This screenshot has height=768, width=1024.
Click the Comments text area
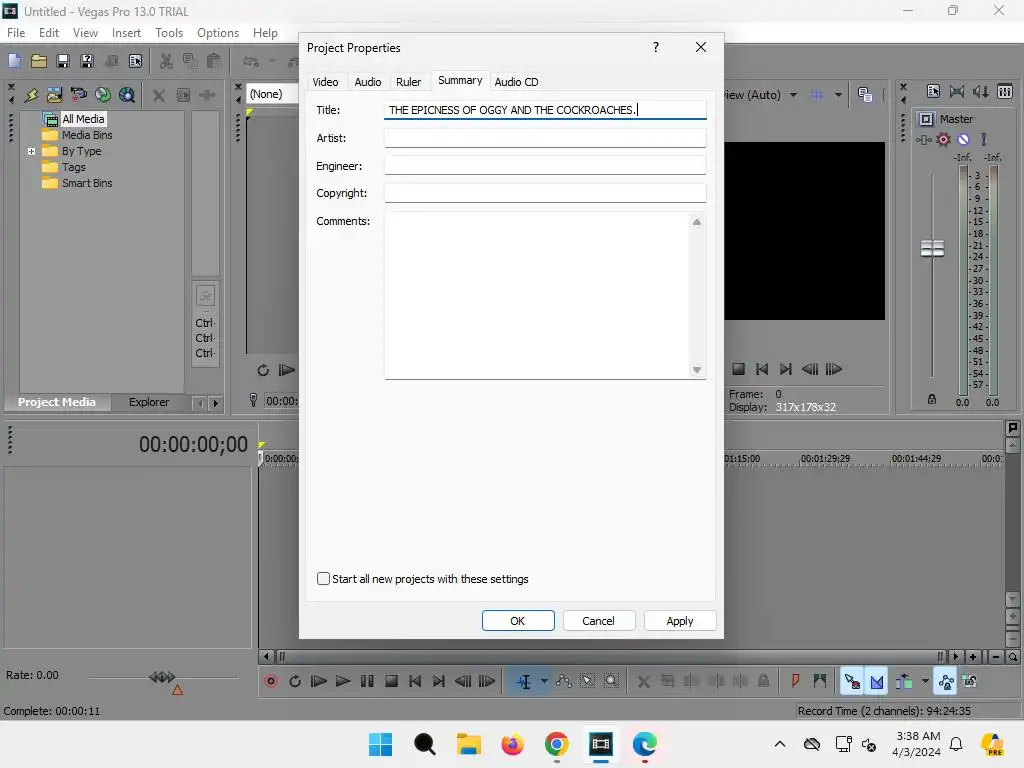pyautogui.click(x=537, y=295)
